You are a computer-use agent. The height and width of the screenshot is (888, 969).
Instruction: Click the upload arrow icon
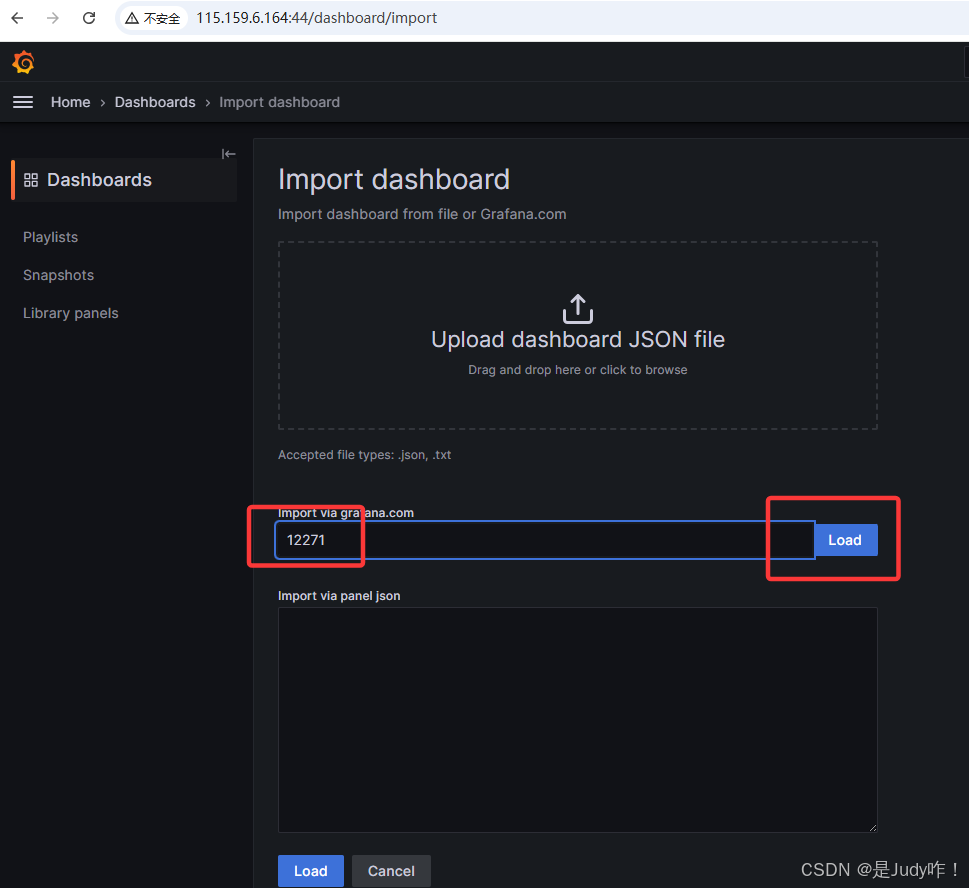tap(578, 308)
